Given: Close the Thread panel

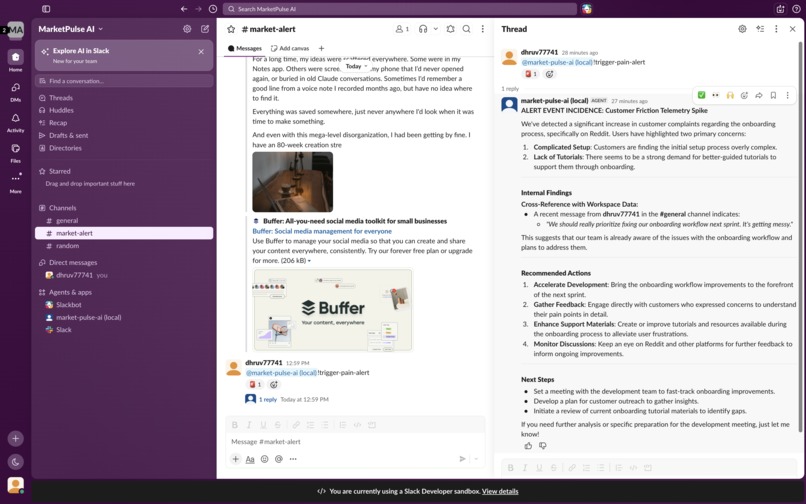Looking at the screenshot, I should [793, 29].
